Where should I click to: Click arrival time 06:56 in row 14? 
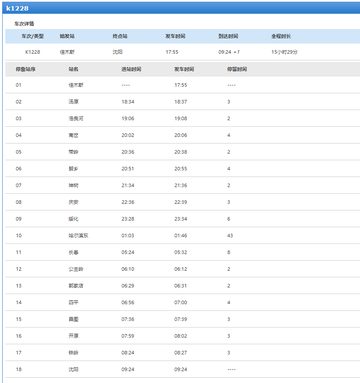128,302
